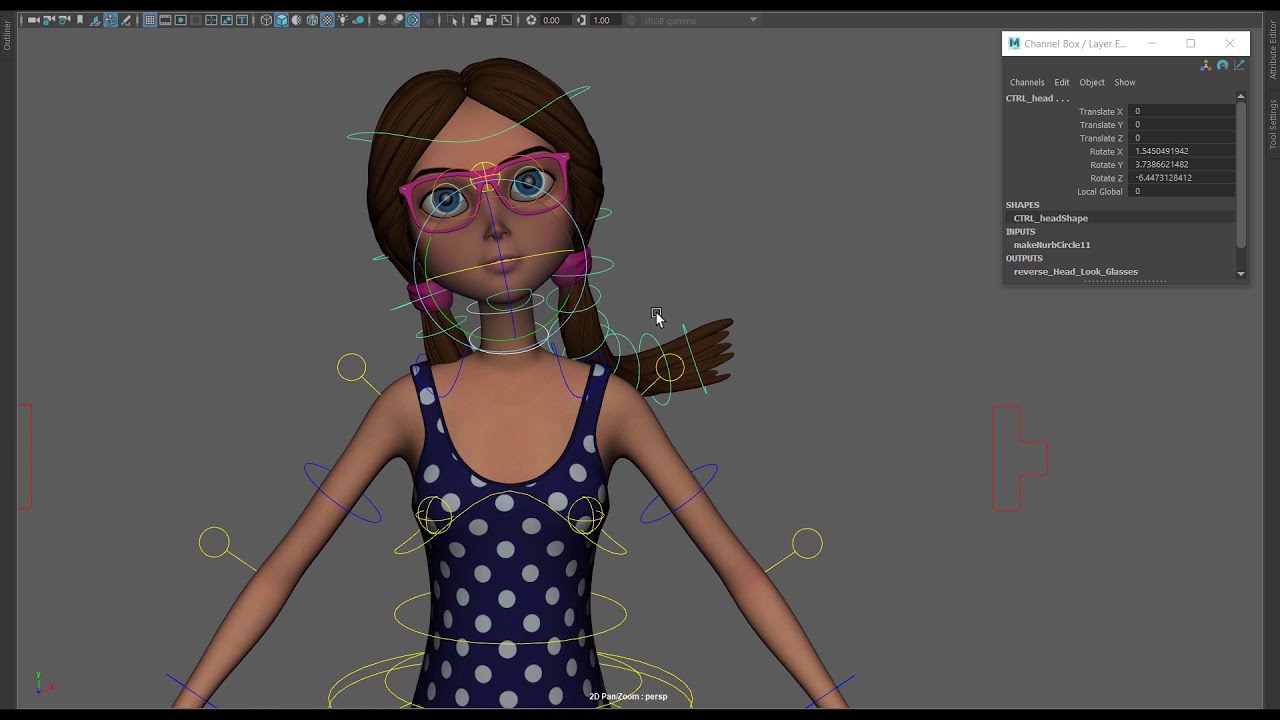
Task: Click the camera Bookmarks icon
Action: point(80,20)
